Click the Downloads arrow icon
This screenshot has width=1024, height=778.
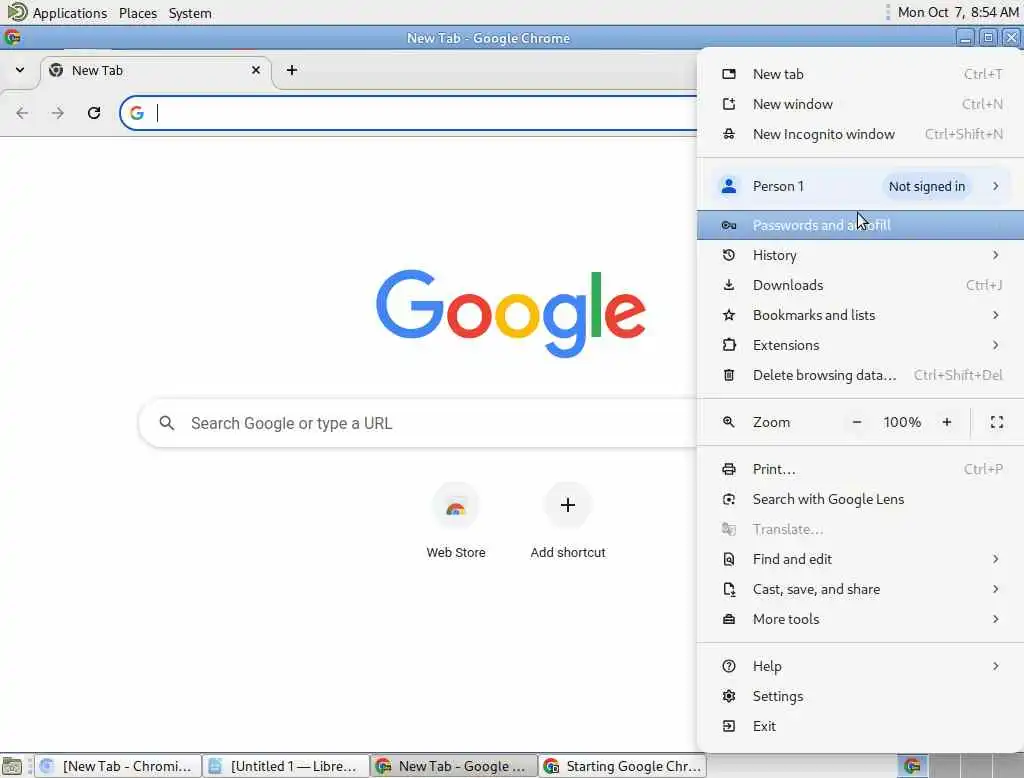point(729,285)
